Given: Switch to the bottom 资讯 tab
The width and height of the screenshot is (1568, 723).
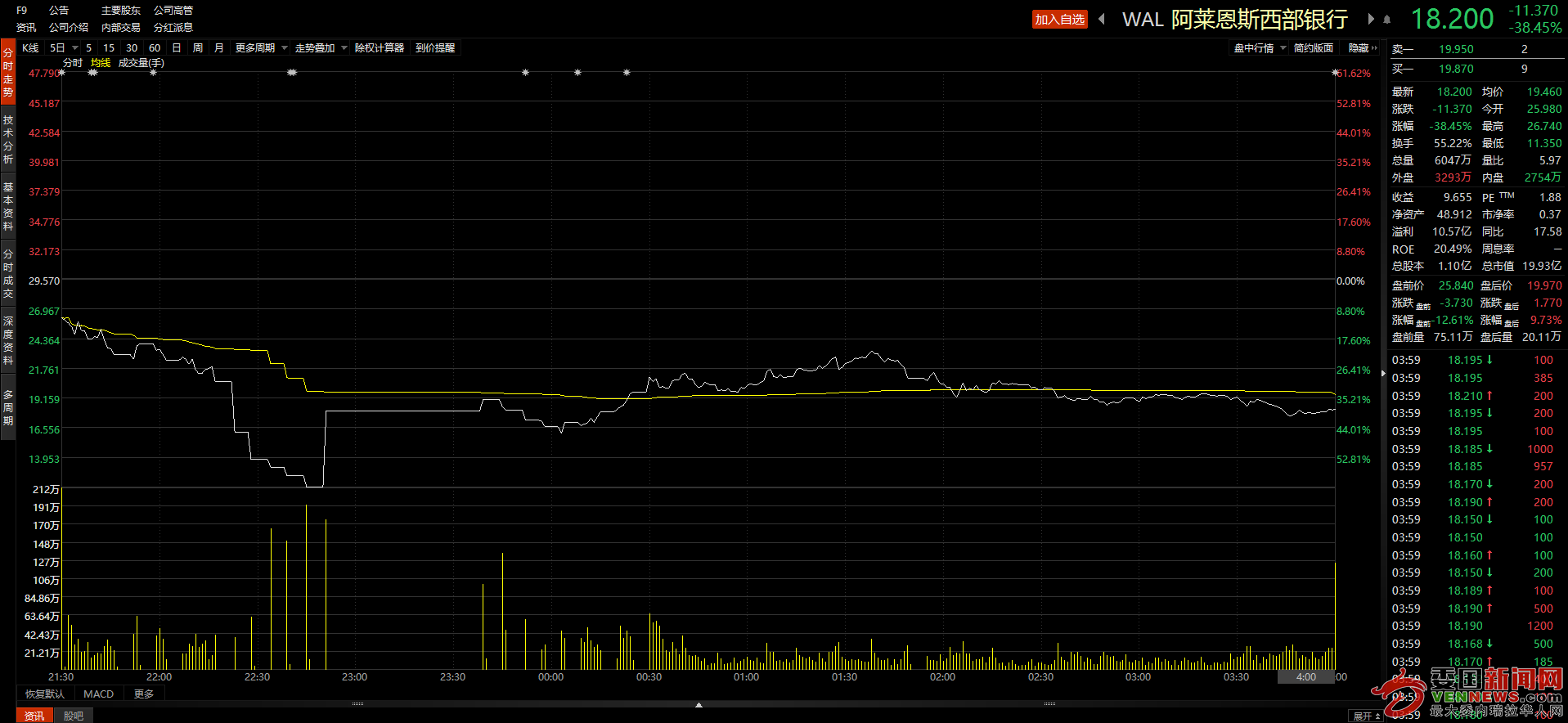Looking at the screenshot, I should [x=34, y=716].
